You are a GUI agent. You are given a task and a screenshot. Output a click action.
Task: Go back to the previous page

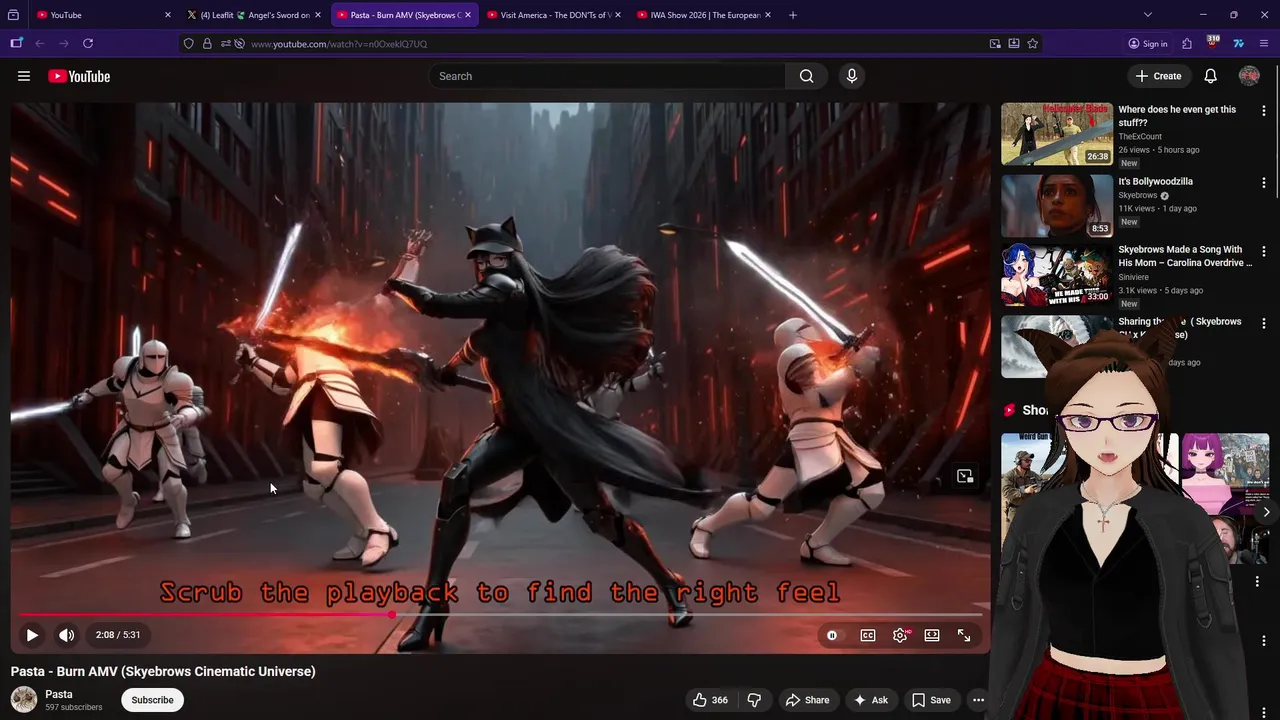40,43
